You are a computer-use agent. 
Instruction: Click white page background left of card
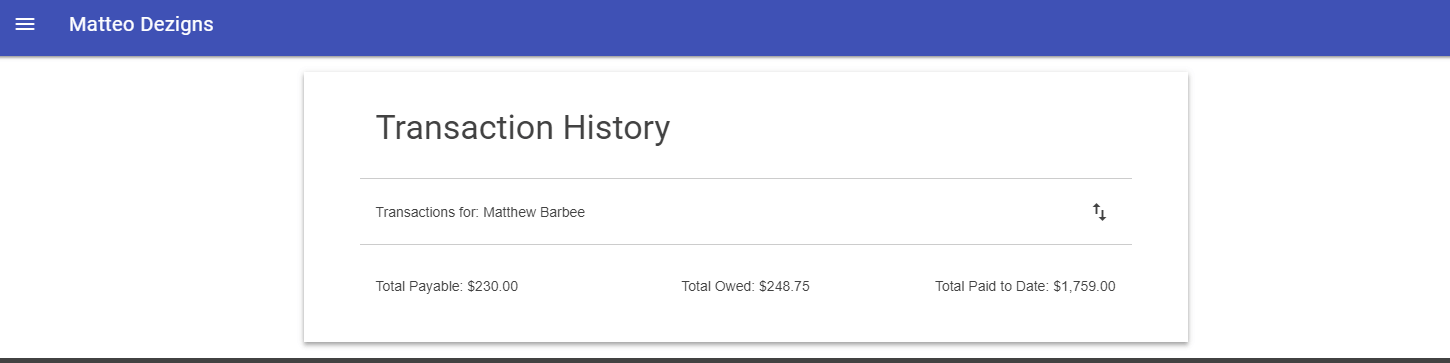(150, 200)
